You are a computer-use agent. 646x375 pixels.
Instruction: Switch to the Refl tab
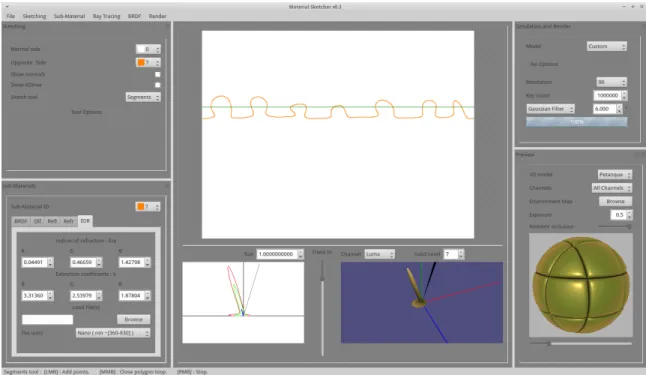[x=52, y=221]
